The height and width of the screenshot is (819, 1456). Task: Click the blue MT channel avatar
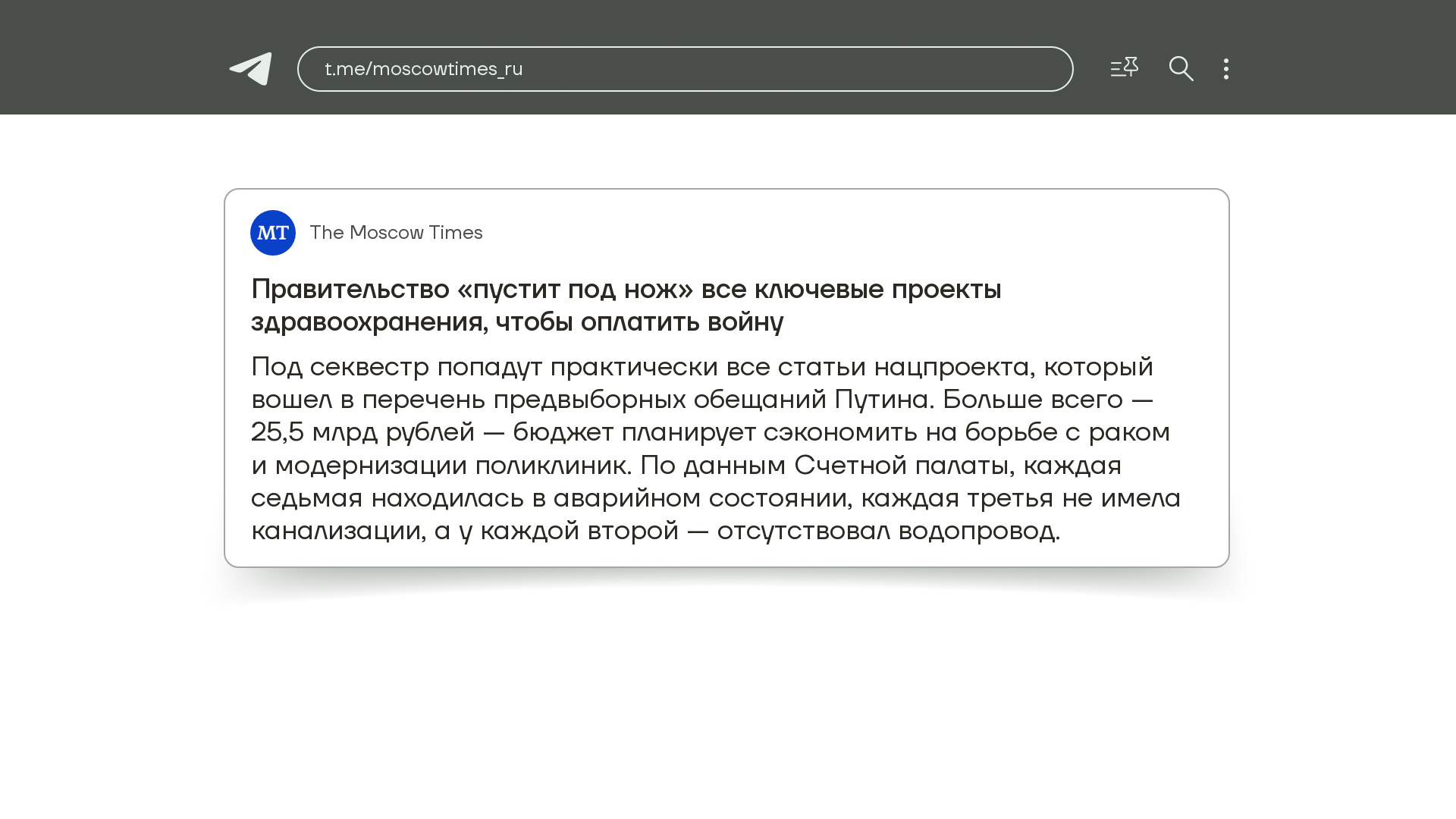point(273,233)
